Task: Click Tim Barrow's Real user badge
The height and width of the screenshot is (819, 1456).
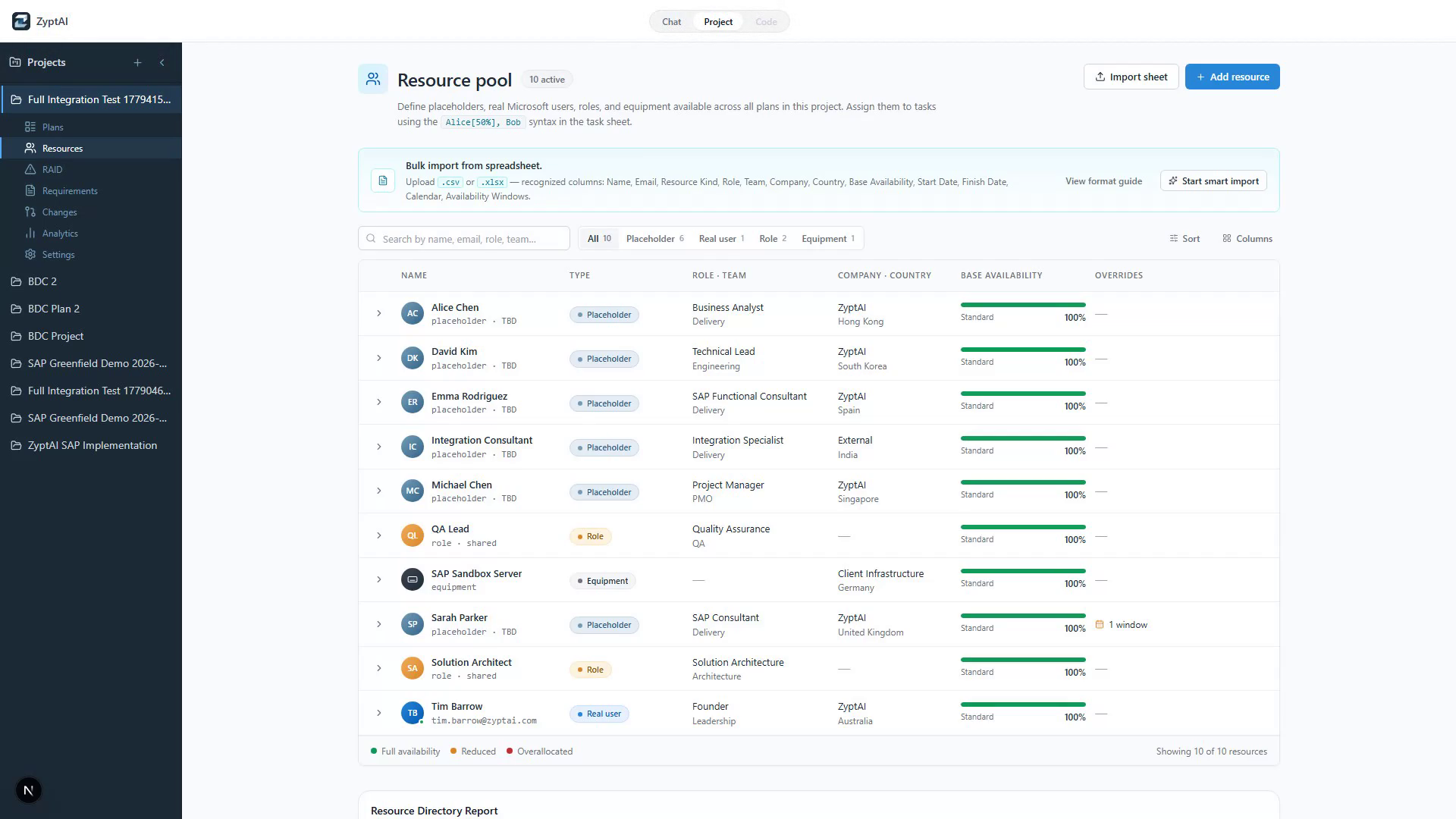Action: [x=599, y=714]
